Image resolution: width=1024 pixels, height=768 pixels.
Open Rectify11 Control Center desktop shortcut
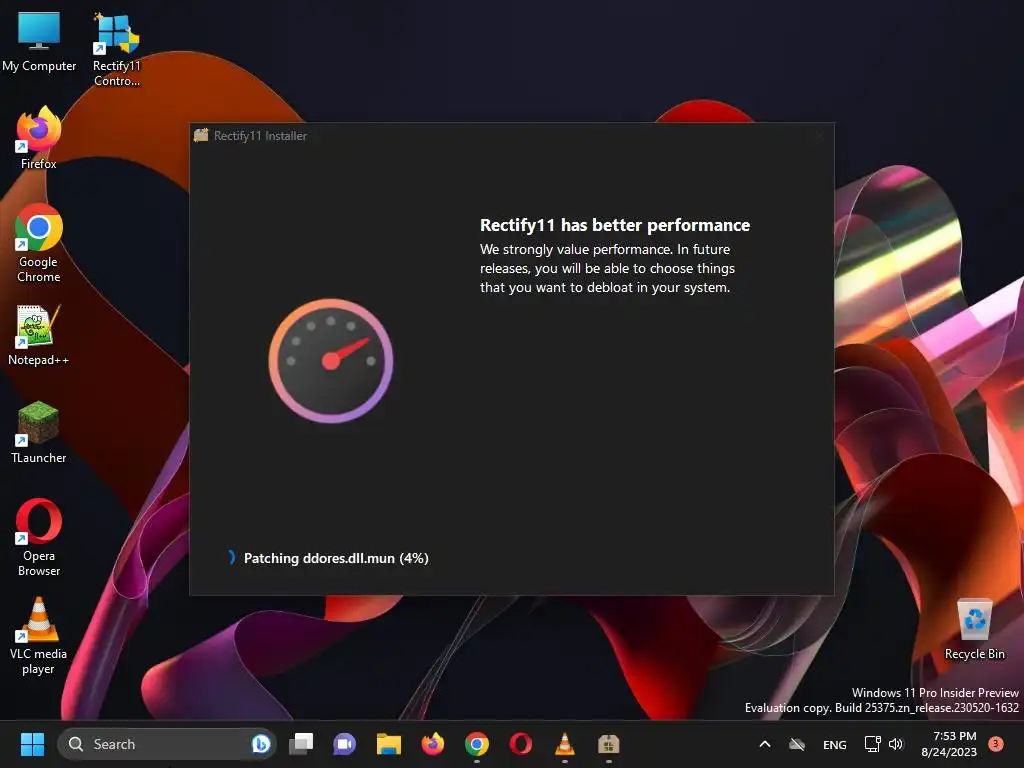(116, 49)
